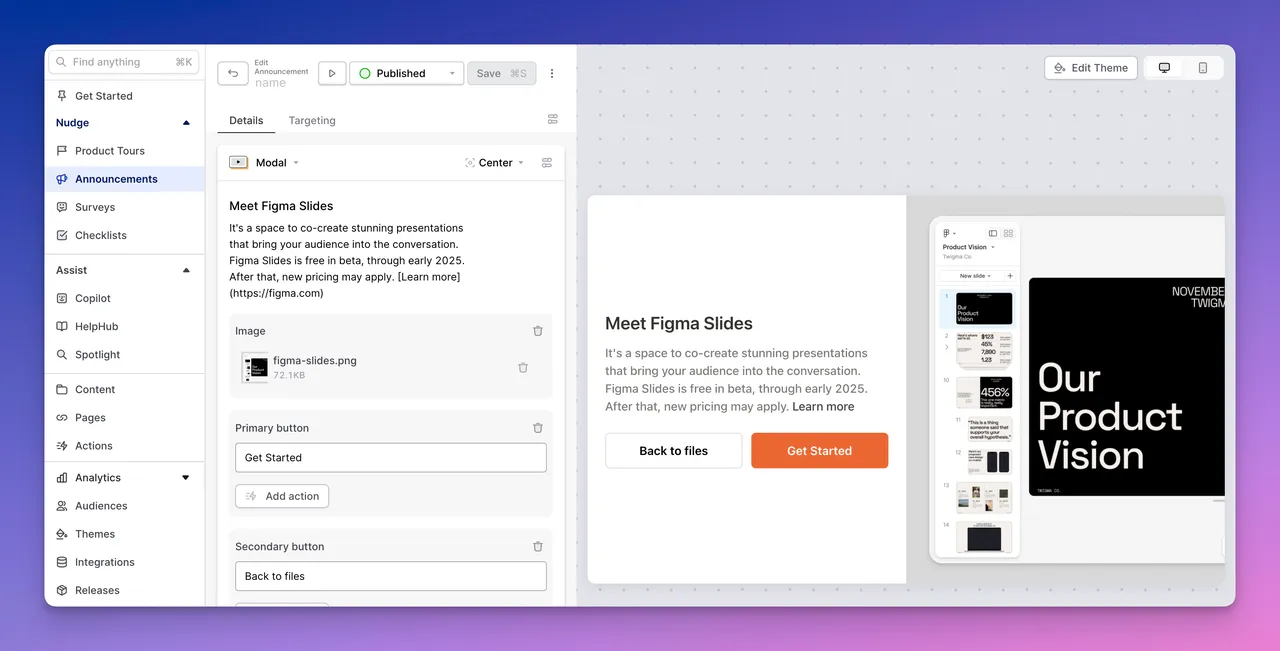Open Copilot in sidebar
The width and height of the screenshot is (1280, 651).
pyautogui.click(x=124, y=298)
